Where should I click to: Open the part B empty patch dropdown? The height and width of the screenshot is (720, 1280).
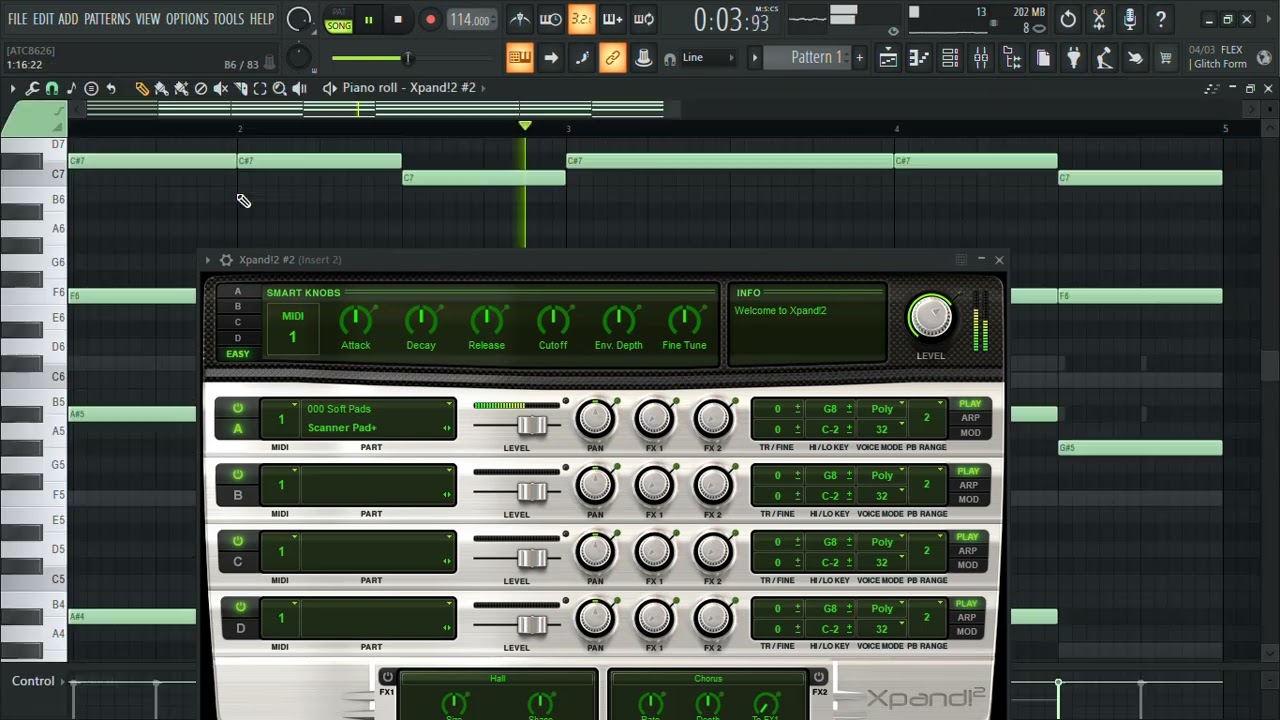(x=378, y=485)
